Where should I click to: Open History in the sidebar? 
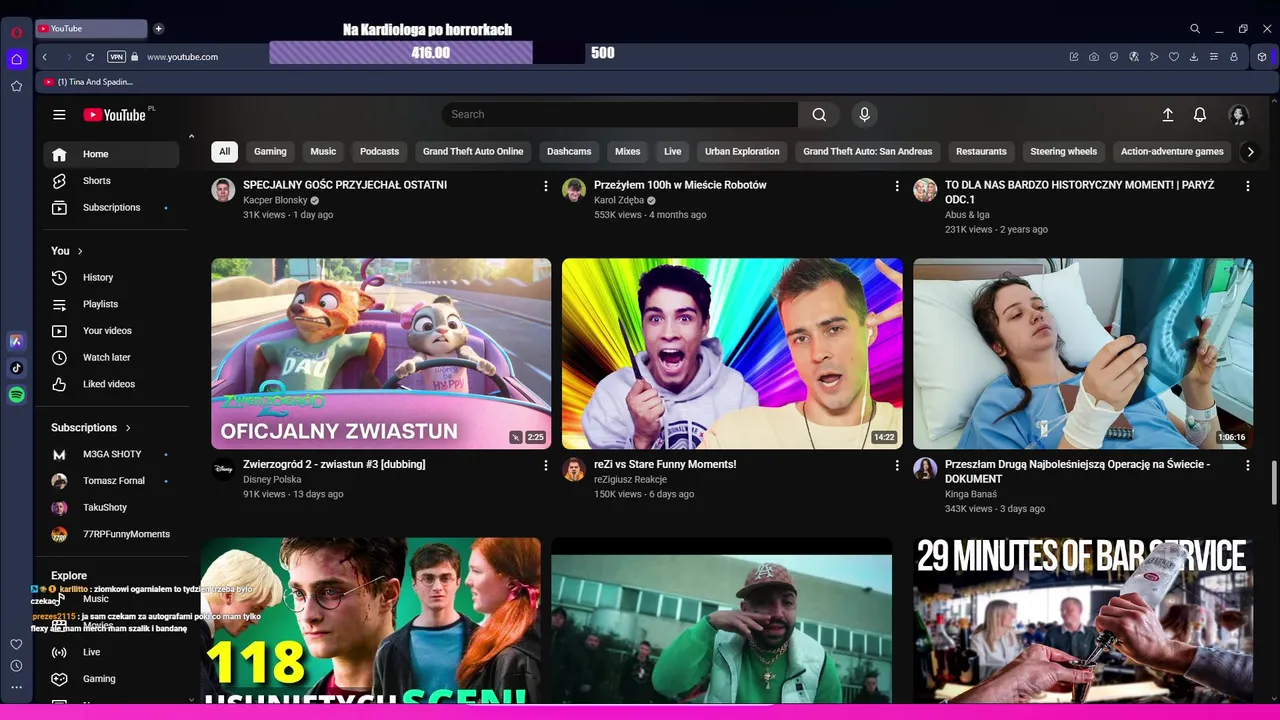pos(111,278)
